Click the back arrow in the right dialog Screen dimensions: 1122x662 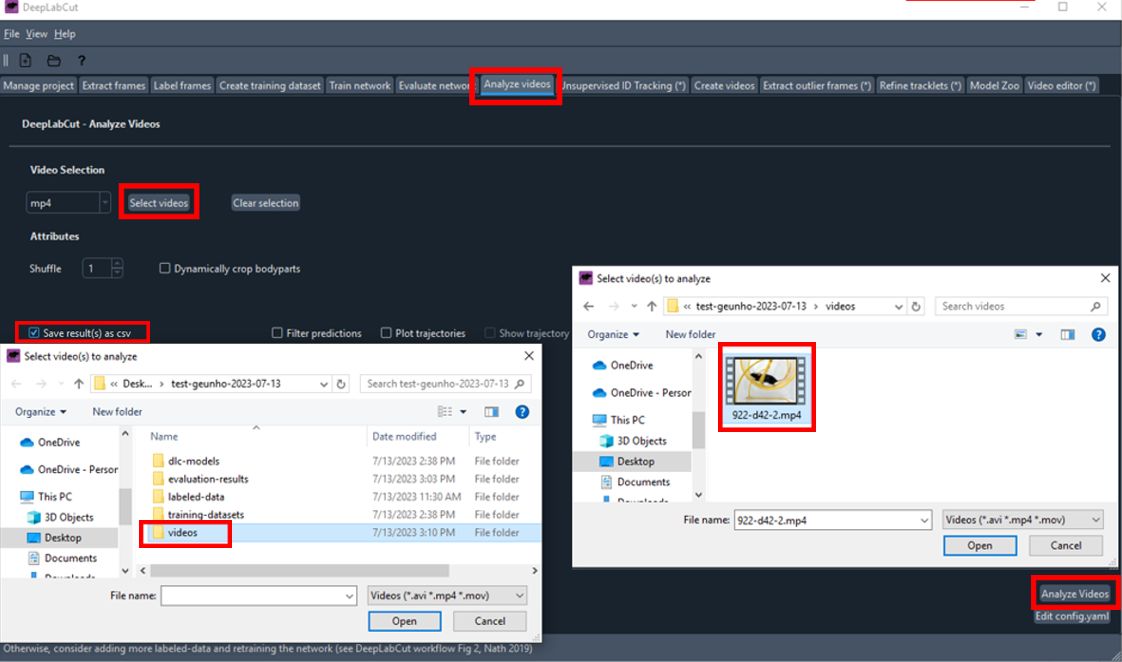(x=588, y=306)
